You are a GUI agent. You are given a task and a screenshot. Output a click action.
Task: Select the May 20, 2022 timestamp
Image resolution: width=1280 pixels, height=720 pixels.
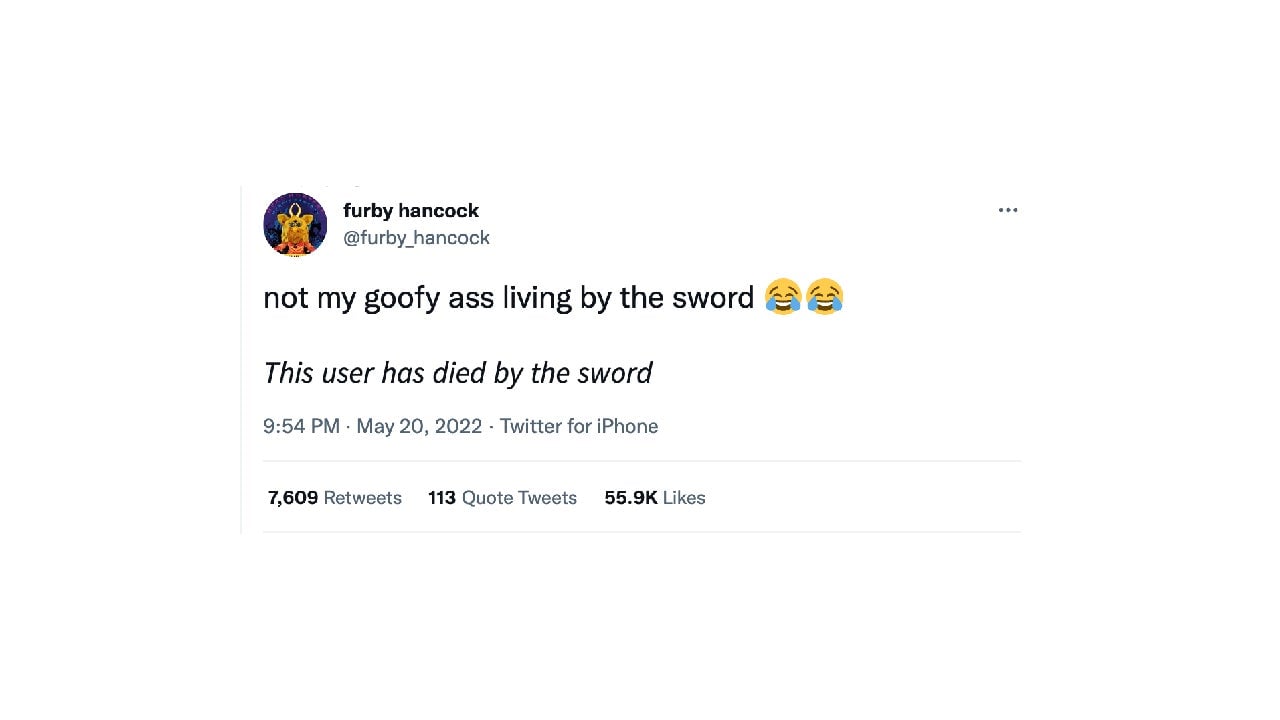pyautogui.click(x=418, y=426)
